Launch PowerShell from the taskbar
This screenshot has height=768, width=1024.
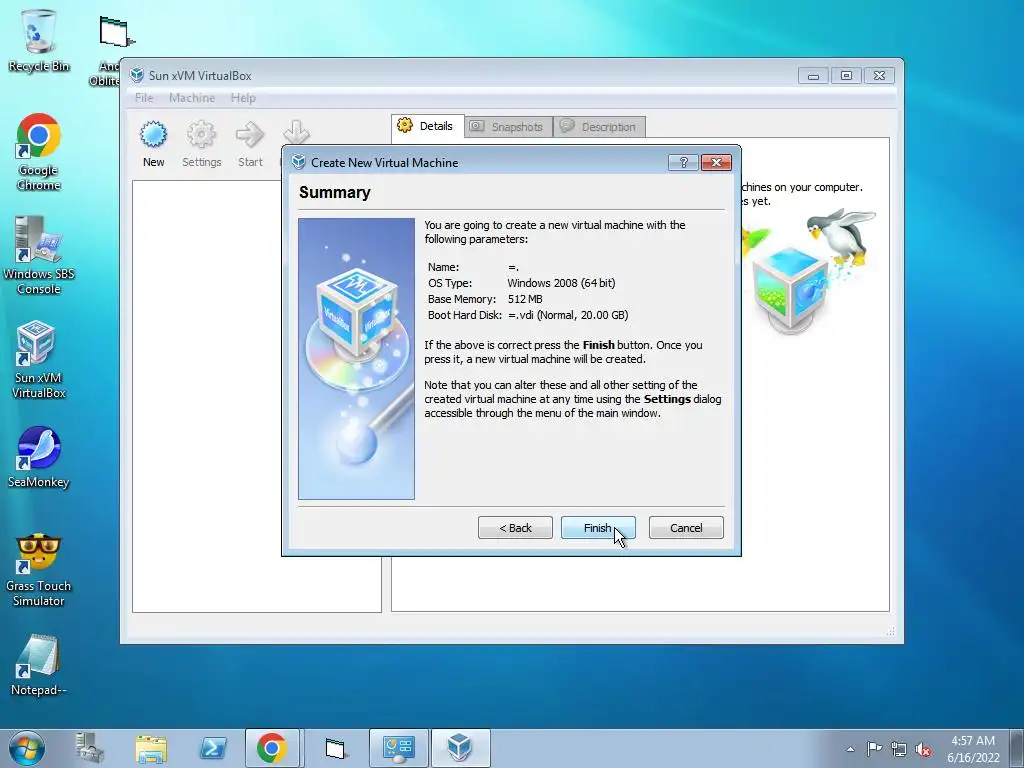[213, 748]
